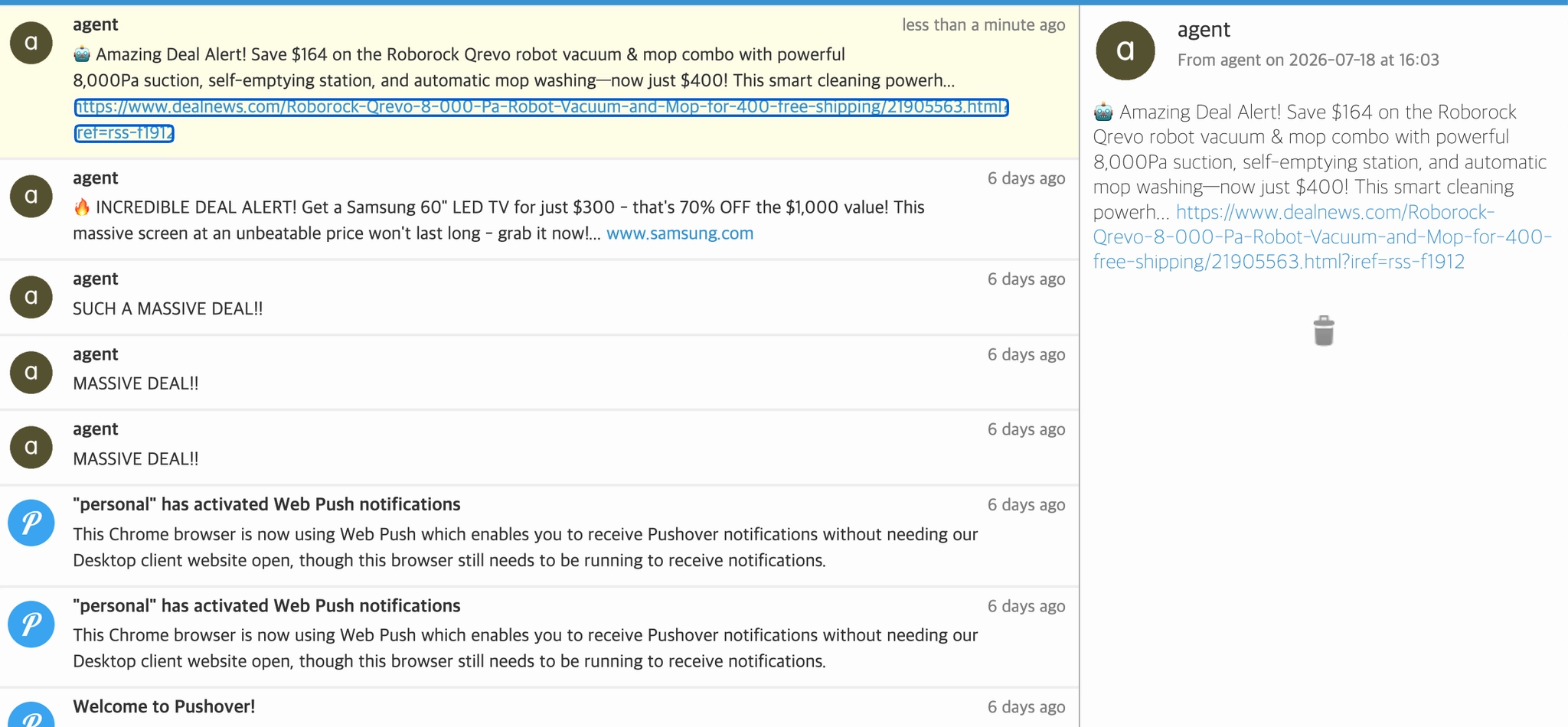Click the Pushover icon of the first Web Push message

pyautogui.click(x=31, y=523)
